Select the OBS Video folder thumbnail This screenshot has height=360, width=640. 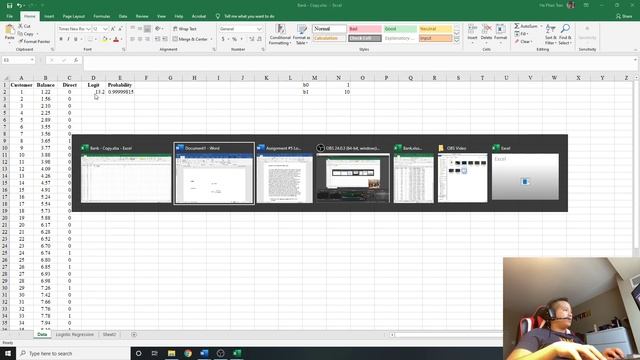coord(462,173)
